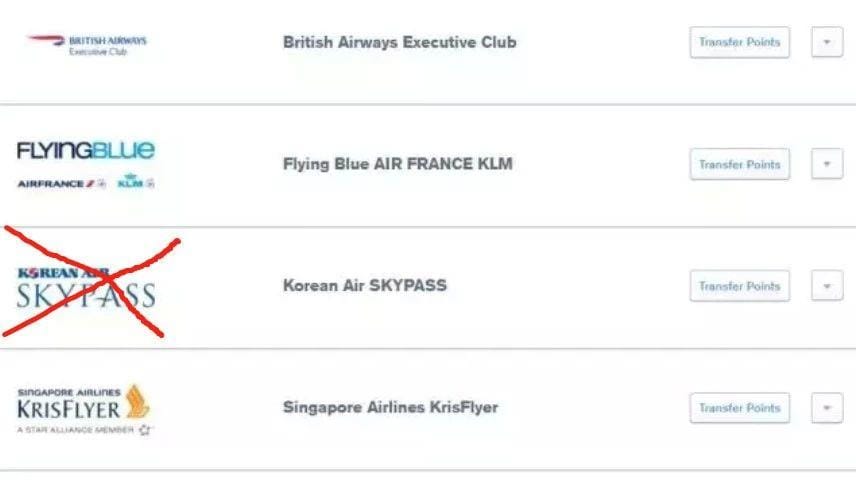The height and width of the screenshot is (481, 856).
Task: Transfer points to Flying Blue
Action: 739,164
